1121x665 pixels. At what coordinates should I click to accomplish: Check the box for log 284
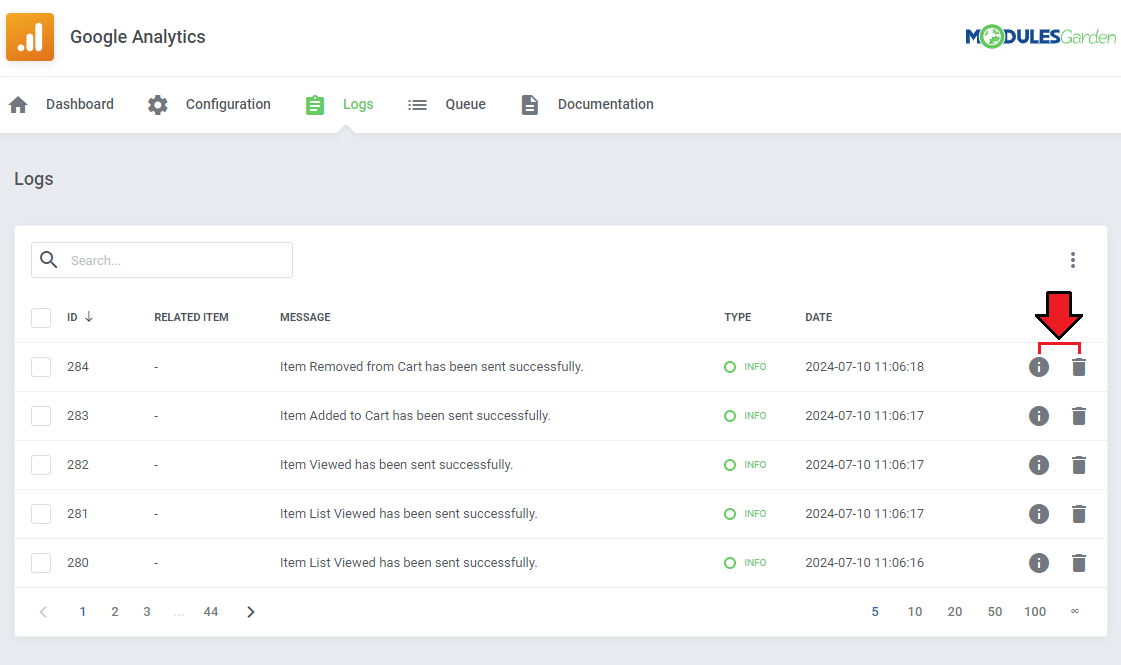tap(41, 367)
